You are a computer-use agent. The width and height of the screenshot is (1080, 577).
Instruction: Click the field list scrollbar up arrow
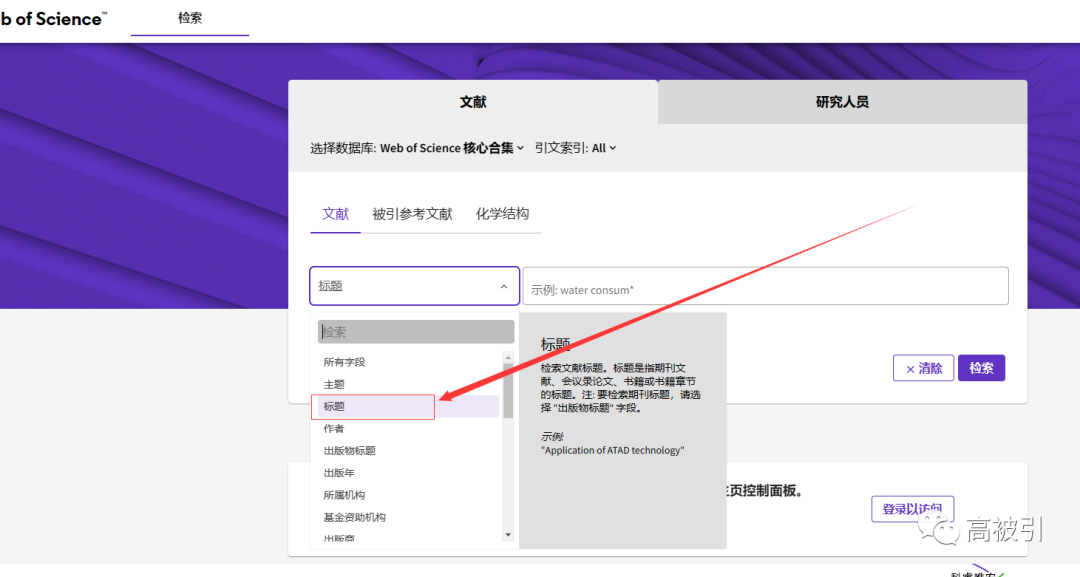pos(508,357)
